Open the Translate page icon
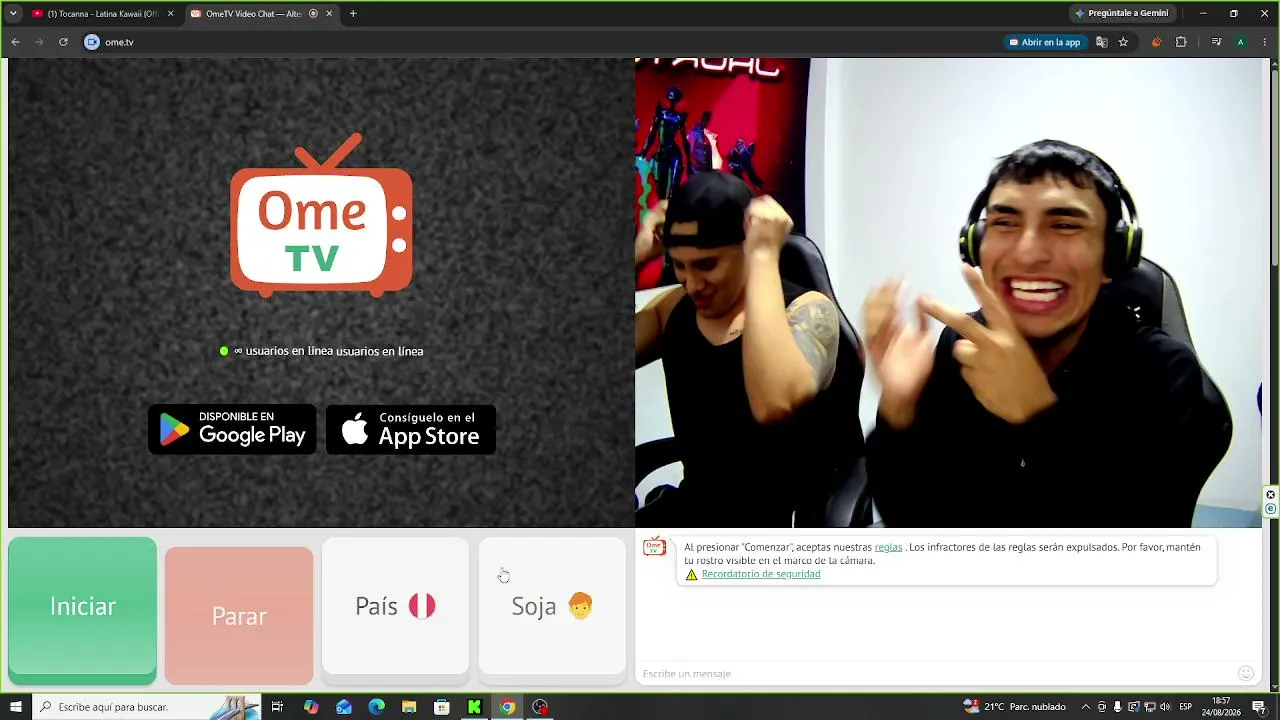Screen dimensions: 1280x720 (1102, 42)
